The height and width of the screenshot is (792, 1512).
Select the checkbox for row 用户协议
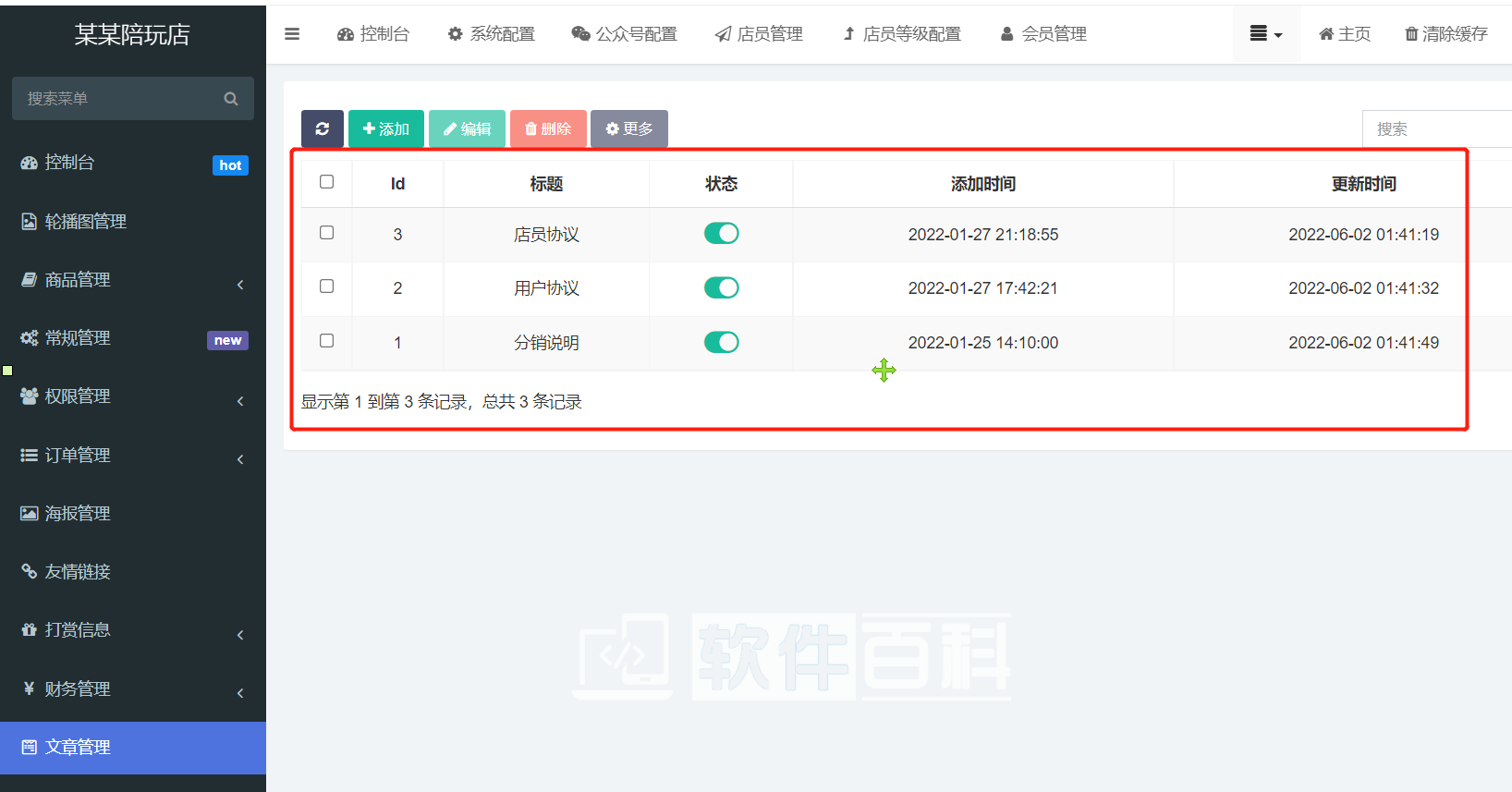pos(326,286)
